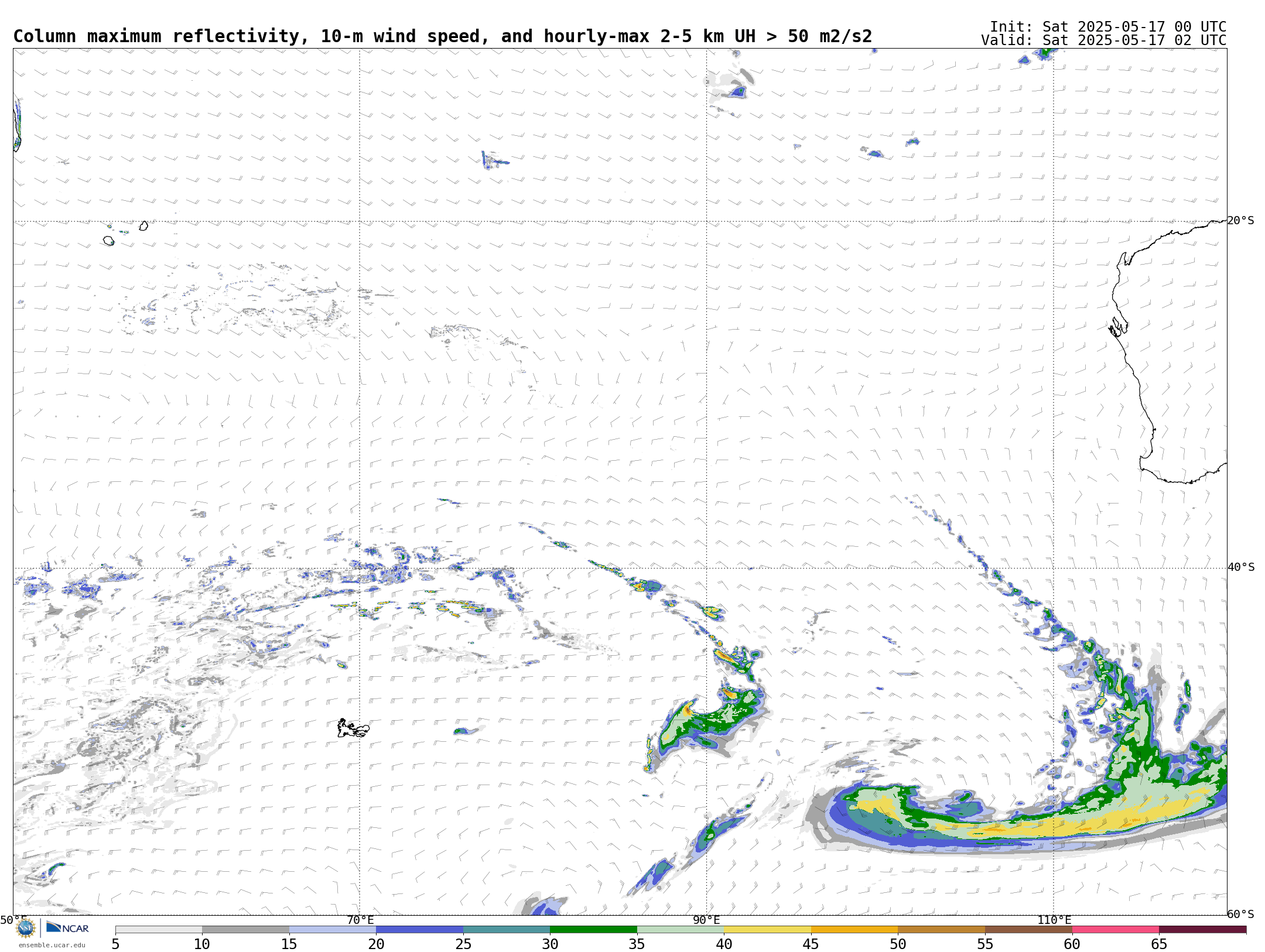The width and height of the screenshot is (1265, 952).
Task: Click the Kerguelen Islands outline
Action: click(x=353, y=728)
